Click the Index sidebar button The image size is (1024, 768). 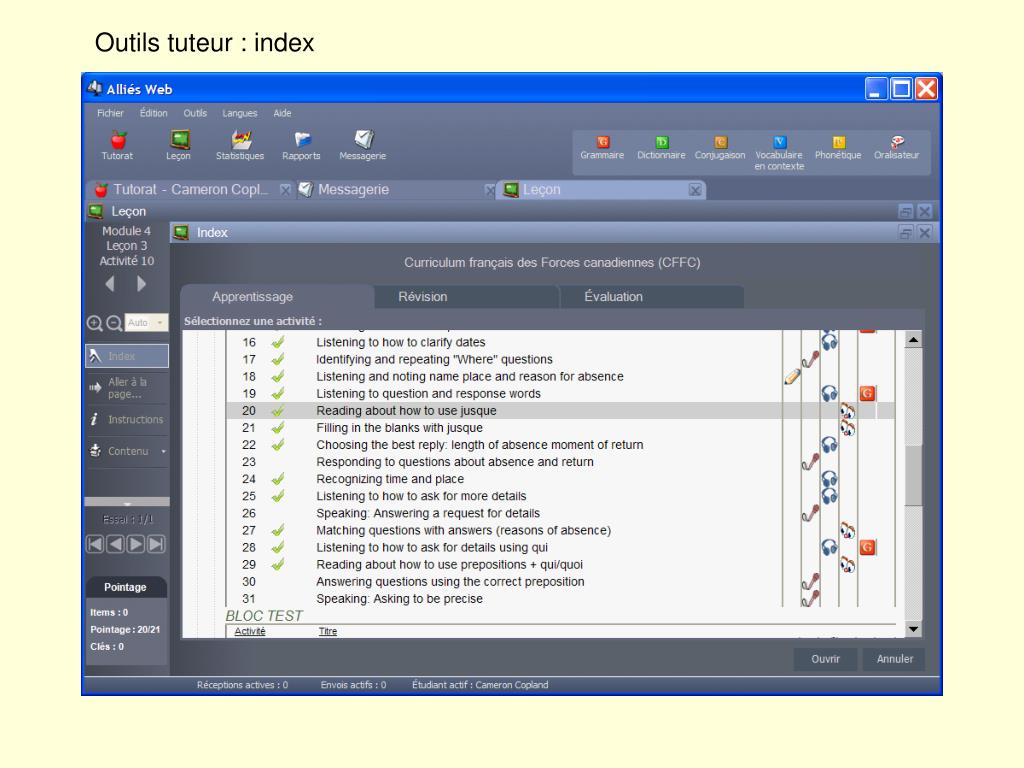tap(127, 356)
